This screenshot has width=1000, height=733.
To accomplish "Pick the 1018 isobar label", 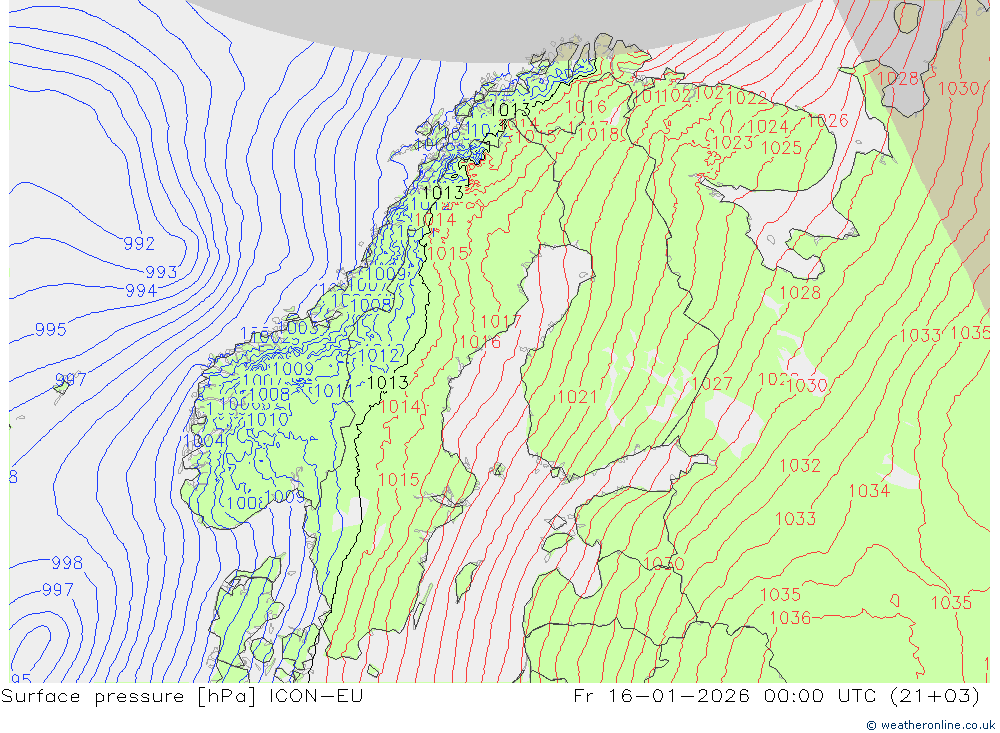I will point(598,134).
